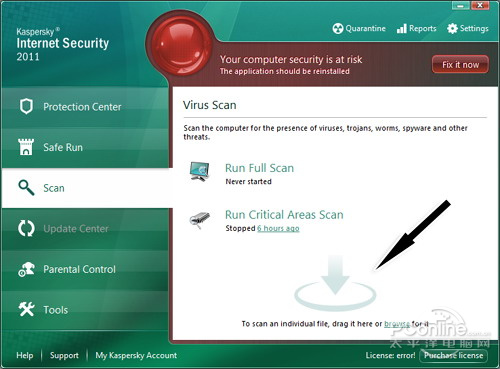Click the Settings gear icon
Screen dimensions: 500x369
point(452,29)
